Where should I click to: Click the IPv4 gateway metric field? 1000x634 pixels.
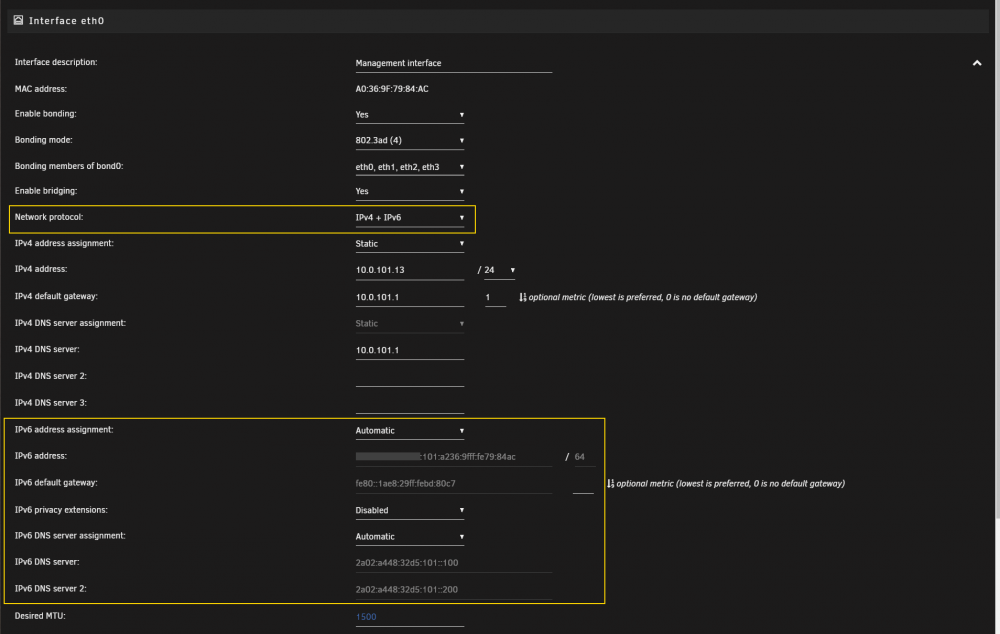pyautogui.click(x=496, y=297)
